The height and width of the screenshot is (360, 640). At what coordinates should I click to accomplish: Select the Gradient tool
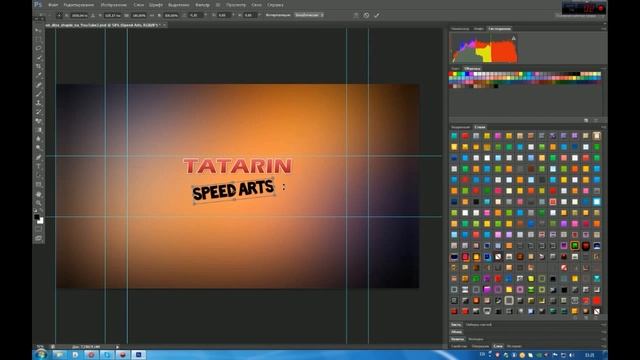[38, 130]
